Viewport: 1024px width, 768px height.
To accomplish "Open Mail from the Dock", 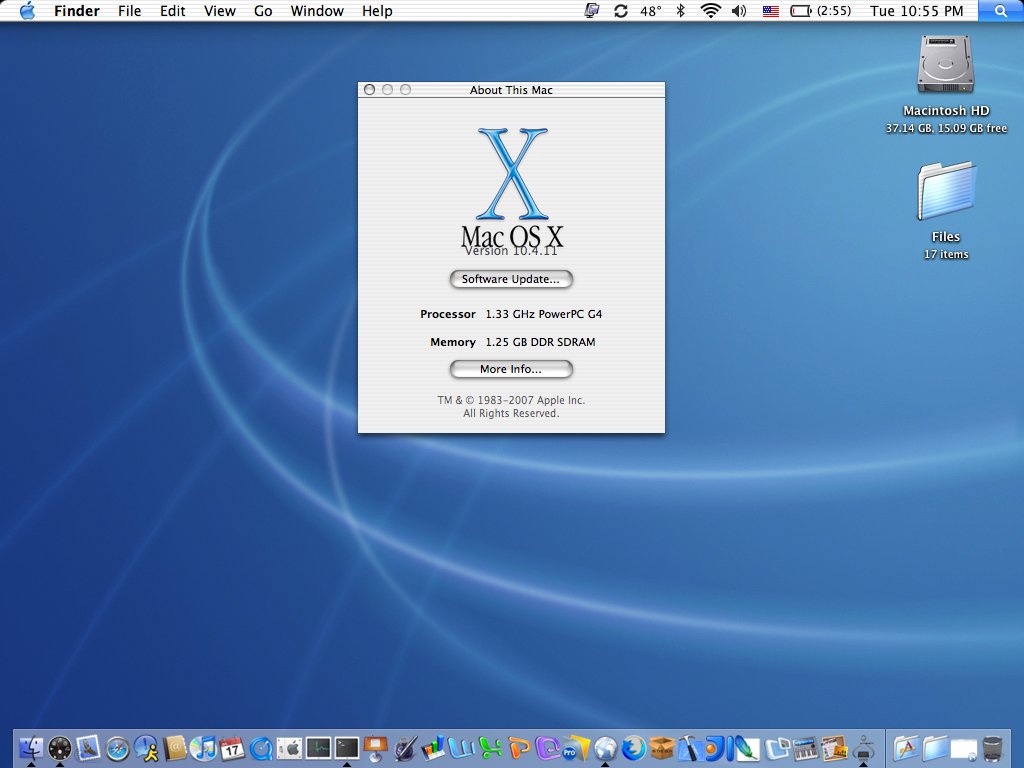I will pos(87,747).
